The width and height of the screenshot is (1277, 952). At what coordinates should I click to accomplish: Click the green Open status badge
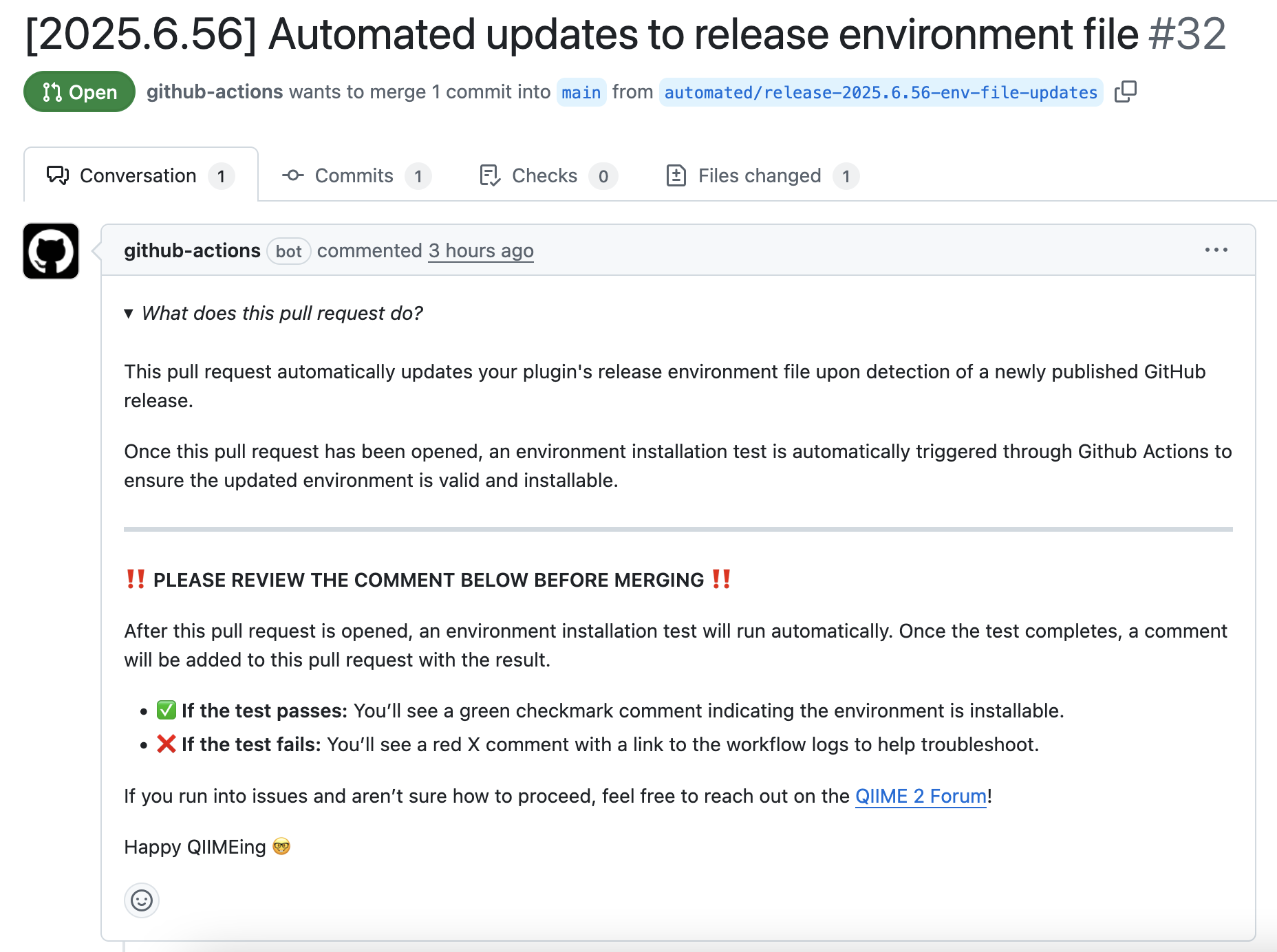coord(79,91)
